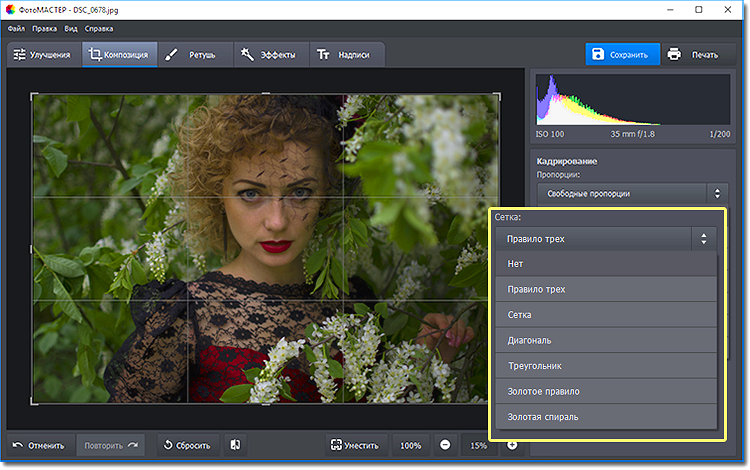Set zoom with the 100% button
Viewport: 750px width, 470px height.
[x=410, y=445]
